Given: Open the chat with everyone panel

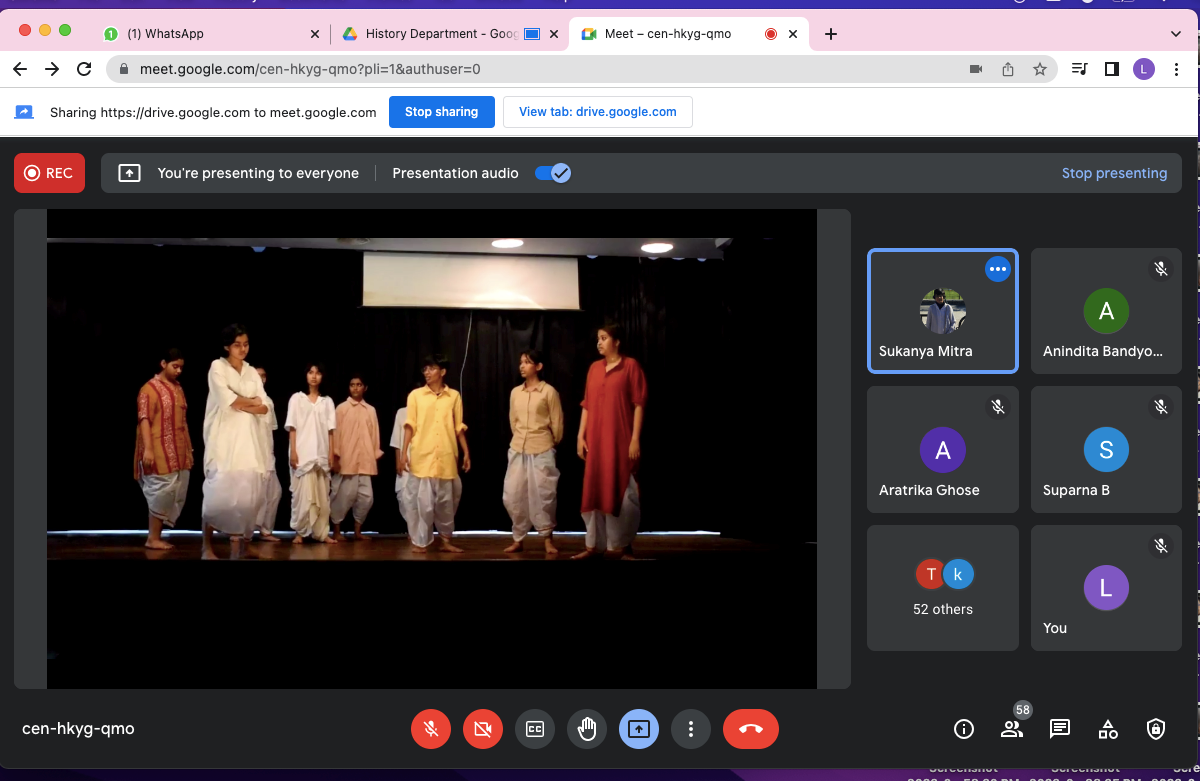Looking at the screenshot, I should tap(1060, 729).
